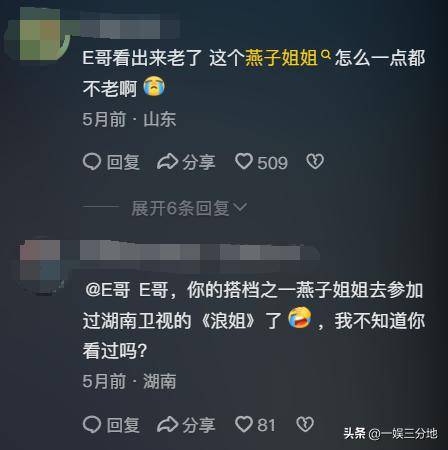Share the second comment using arrow icon
Viewport: 448px width, 450px height.
tap(167, 425)
